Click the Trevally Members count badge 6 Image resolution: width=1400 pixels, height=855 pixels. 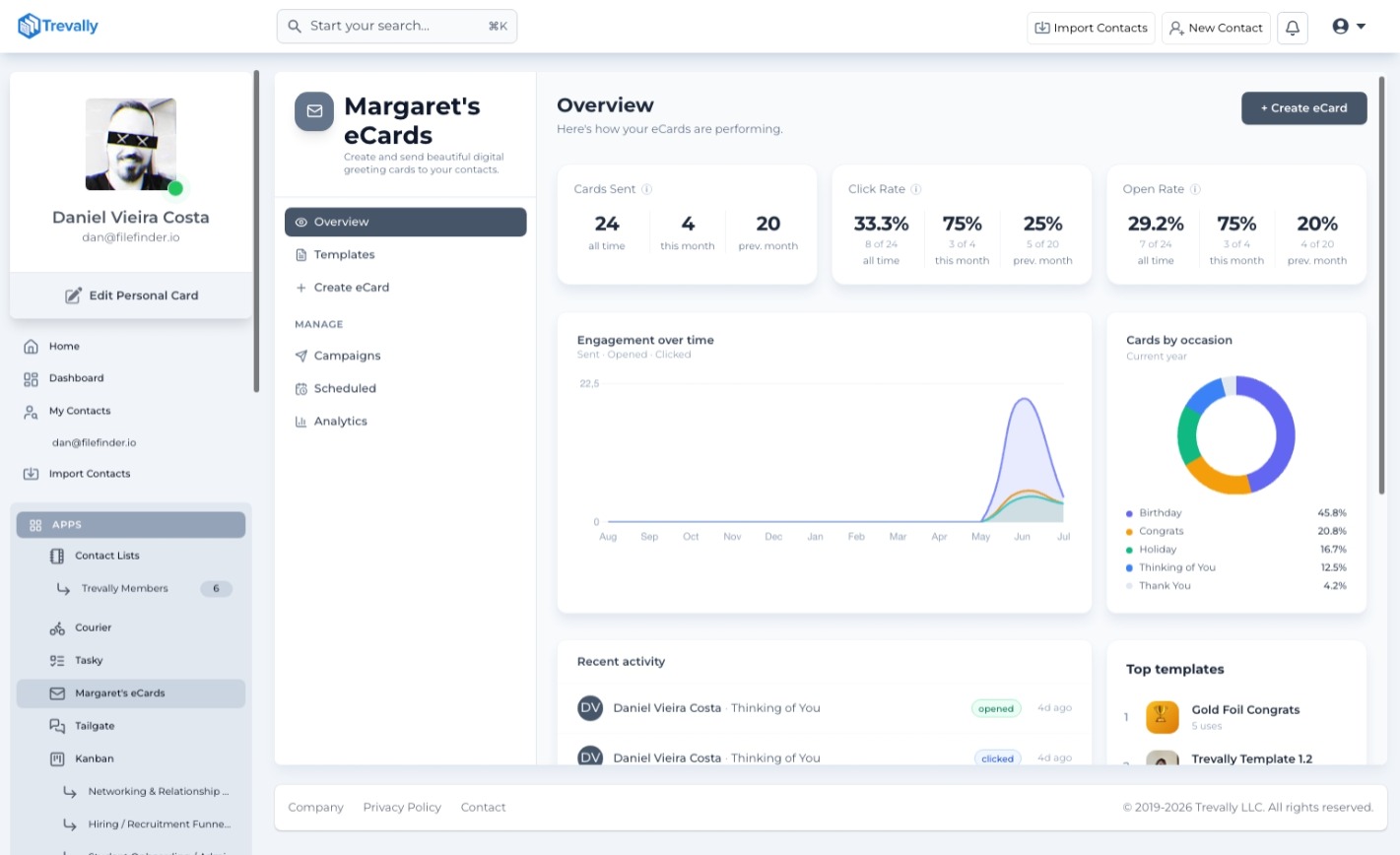pyautogui.click(x=216, y=589)
